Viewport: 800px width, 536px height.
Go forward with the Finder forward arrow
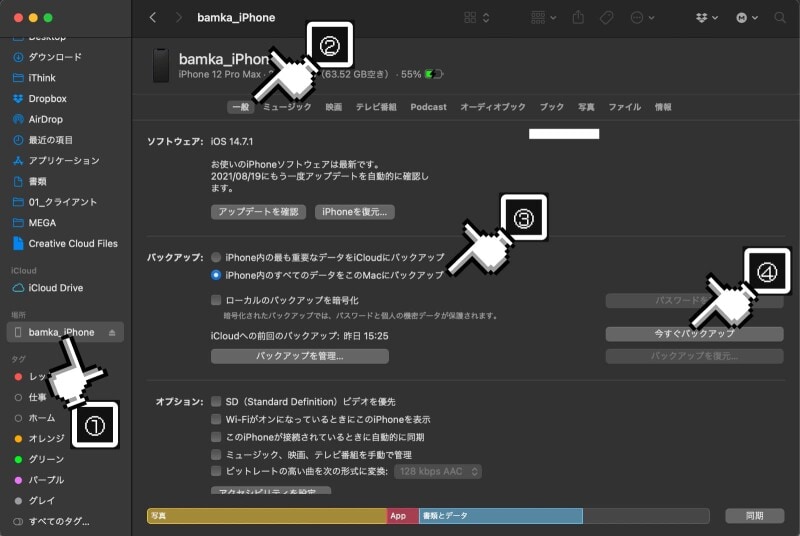tap(178, 17)
